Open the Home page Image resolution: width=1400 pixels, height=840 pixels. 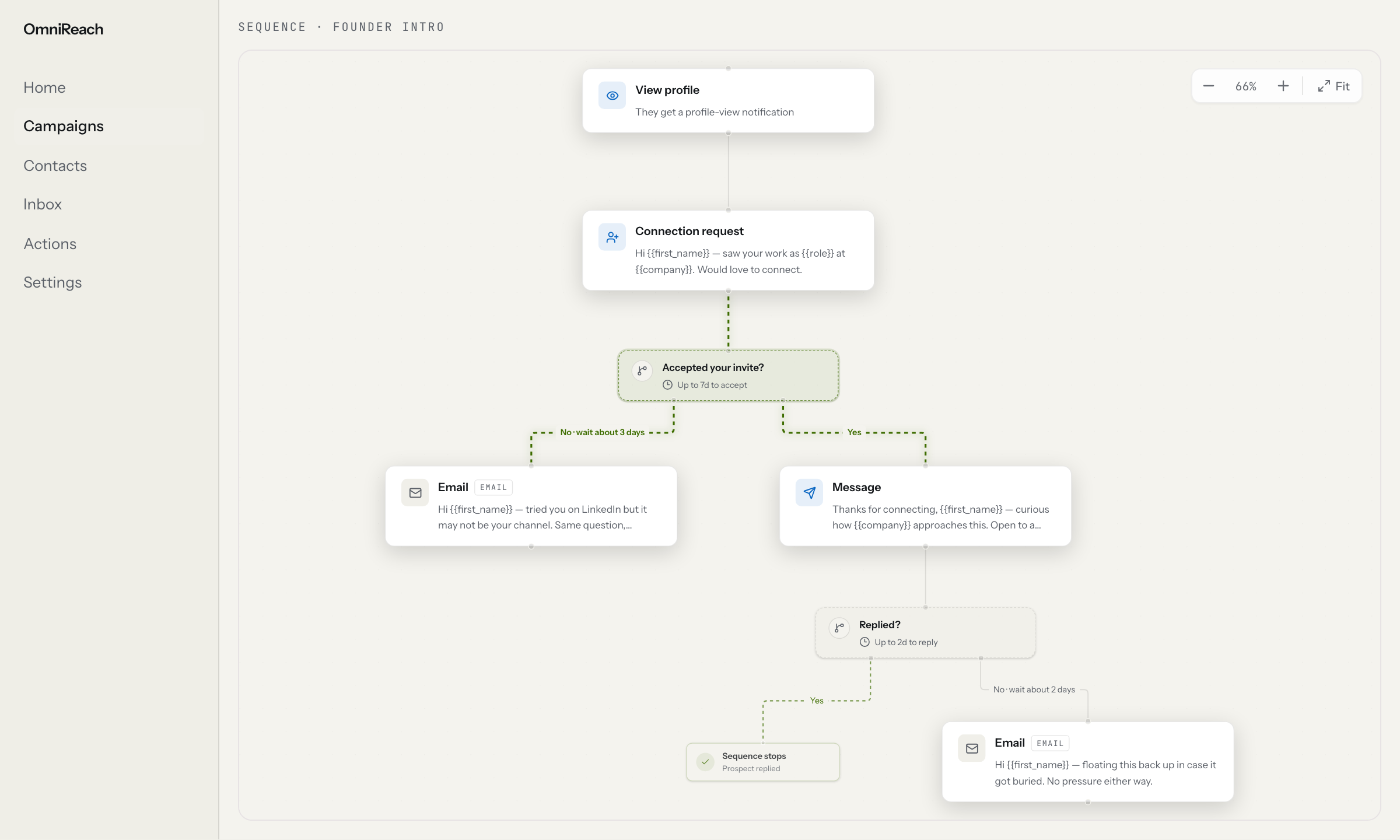[x=44, y=87]
